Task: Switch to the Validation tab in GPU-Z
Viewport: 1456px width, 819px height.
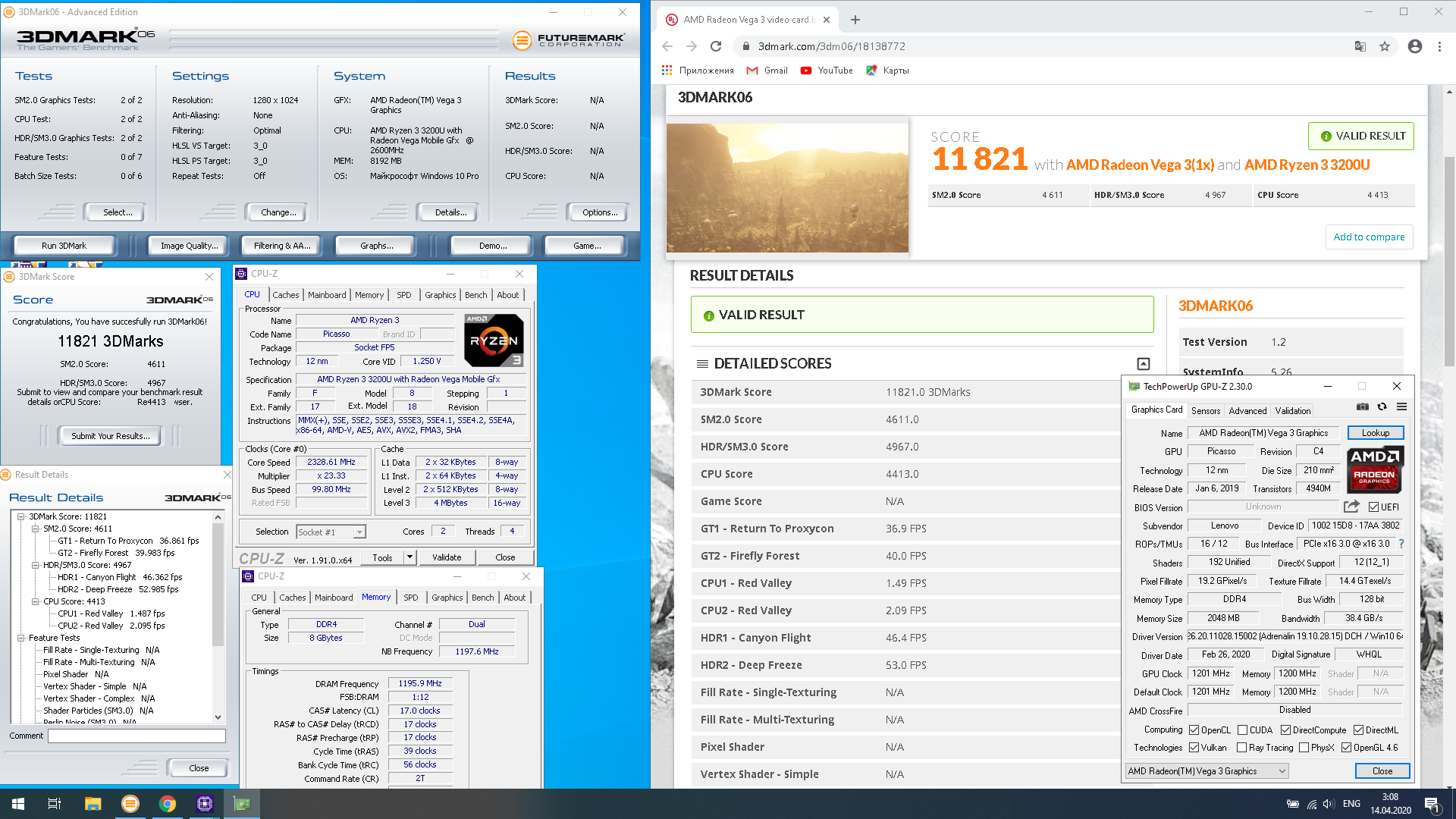Action: coord(1292,410)
